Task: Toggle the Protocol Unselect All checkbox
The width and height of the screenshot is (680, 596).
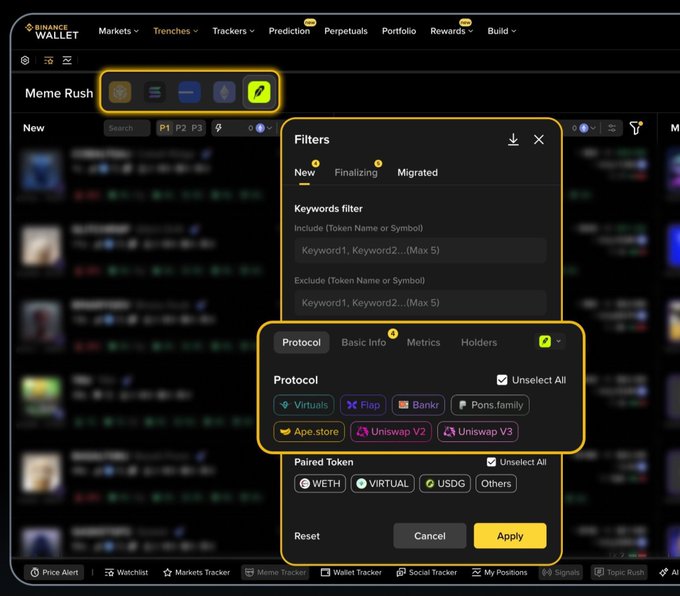Action: [502, 380]
